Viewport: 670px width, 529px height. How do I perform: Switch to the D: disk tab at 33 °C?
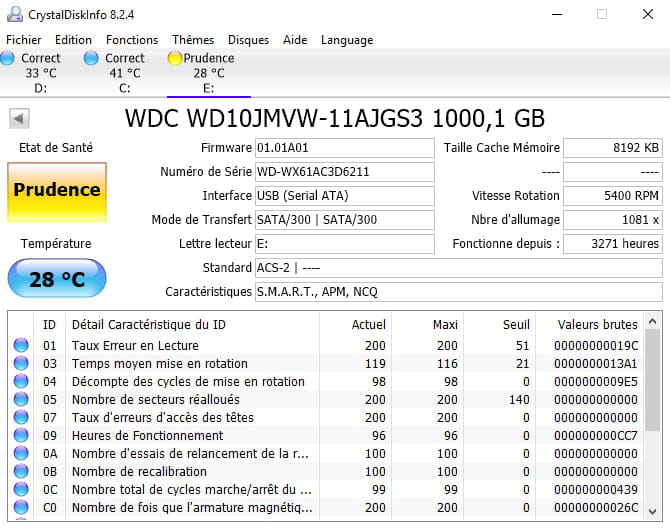[x=41, y=73]
